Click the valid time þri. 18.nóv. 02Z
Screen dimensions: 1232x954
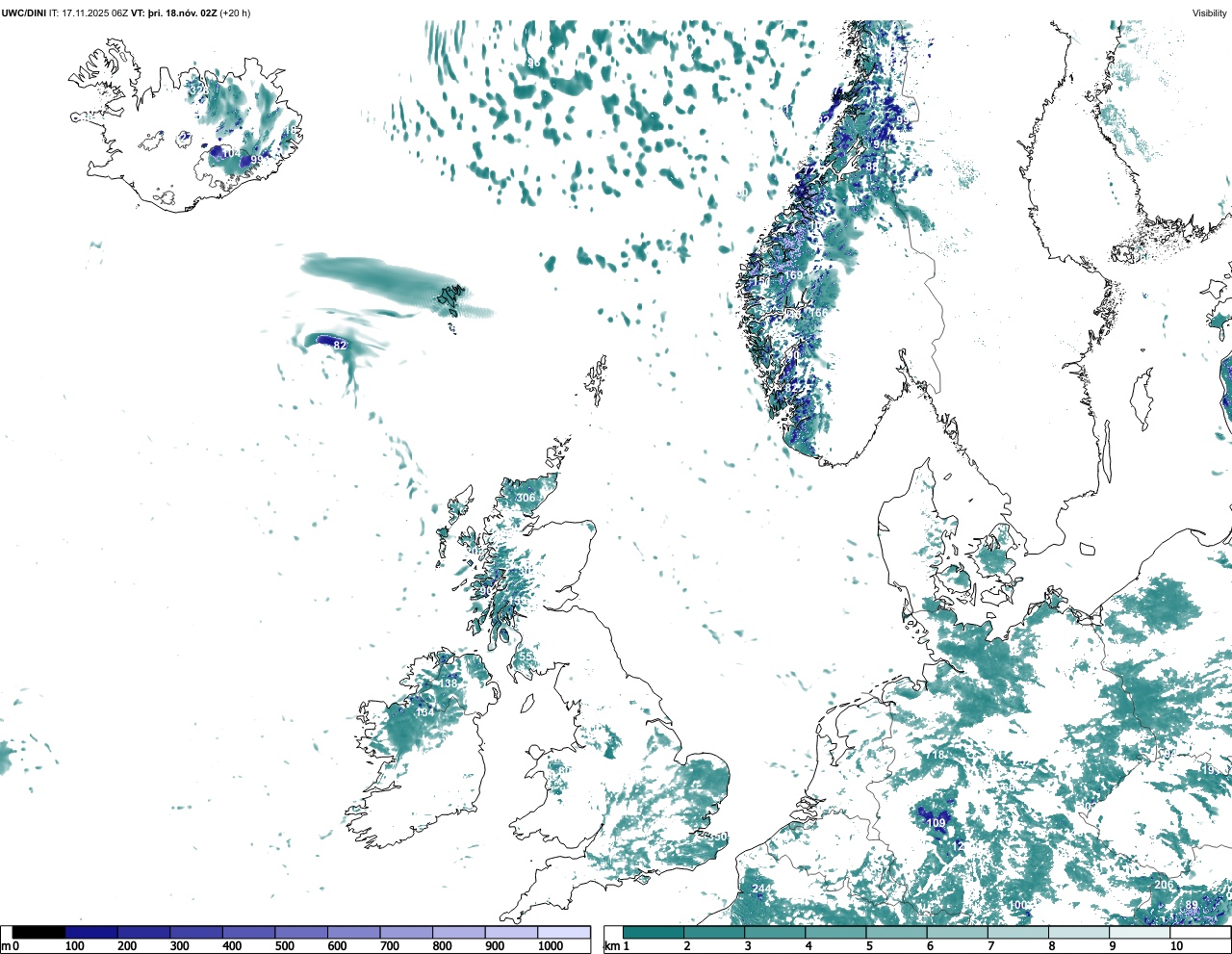click(x=183, y=13)
